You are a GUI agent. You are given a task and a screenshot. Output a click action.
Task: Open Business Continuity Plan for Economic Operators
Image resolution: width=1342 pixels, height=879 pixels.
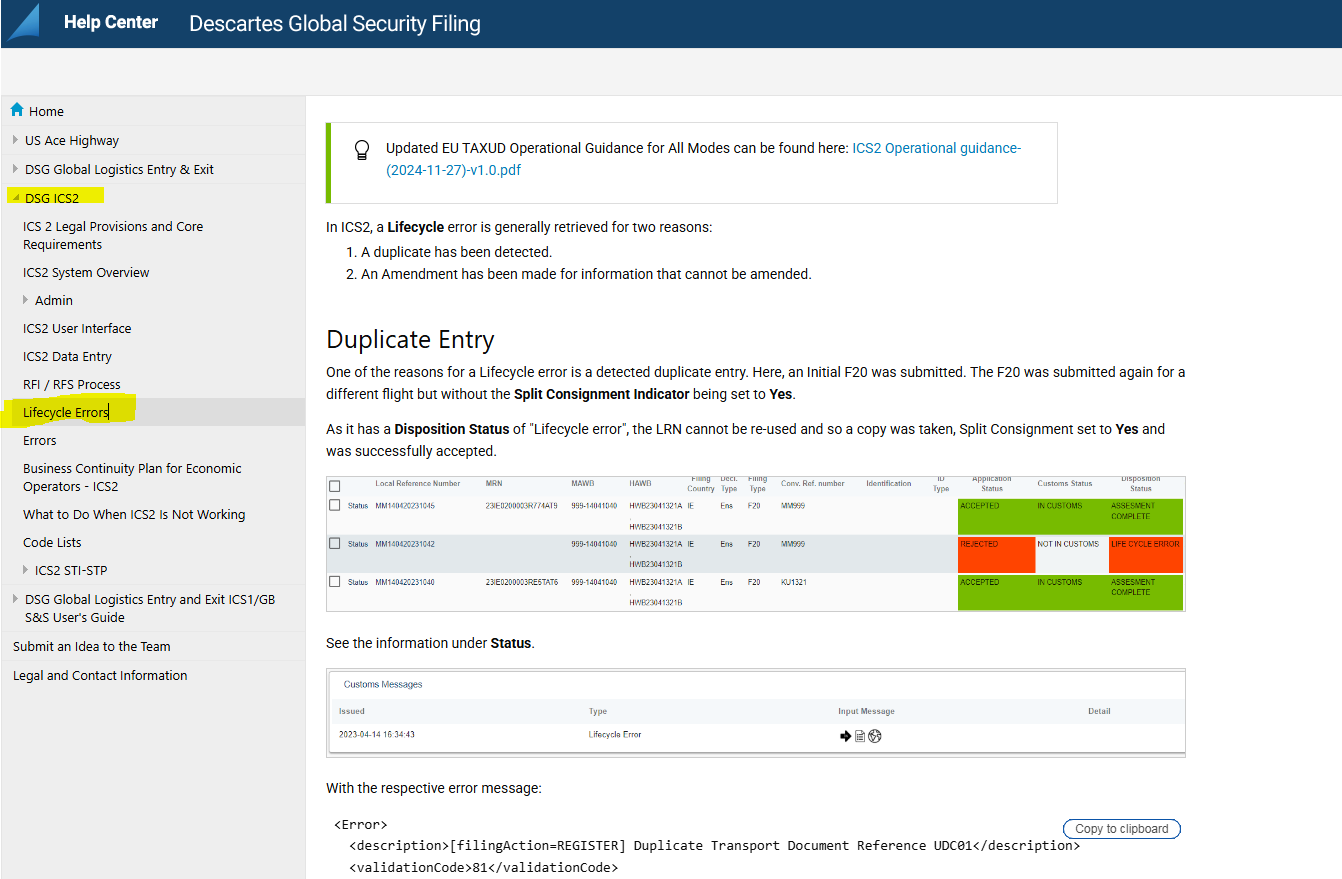pos(132,477)
